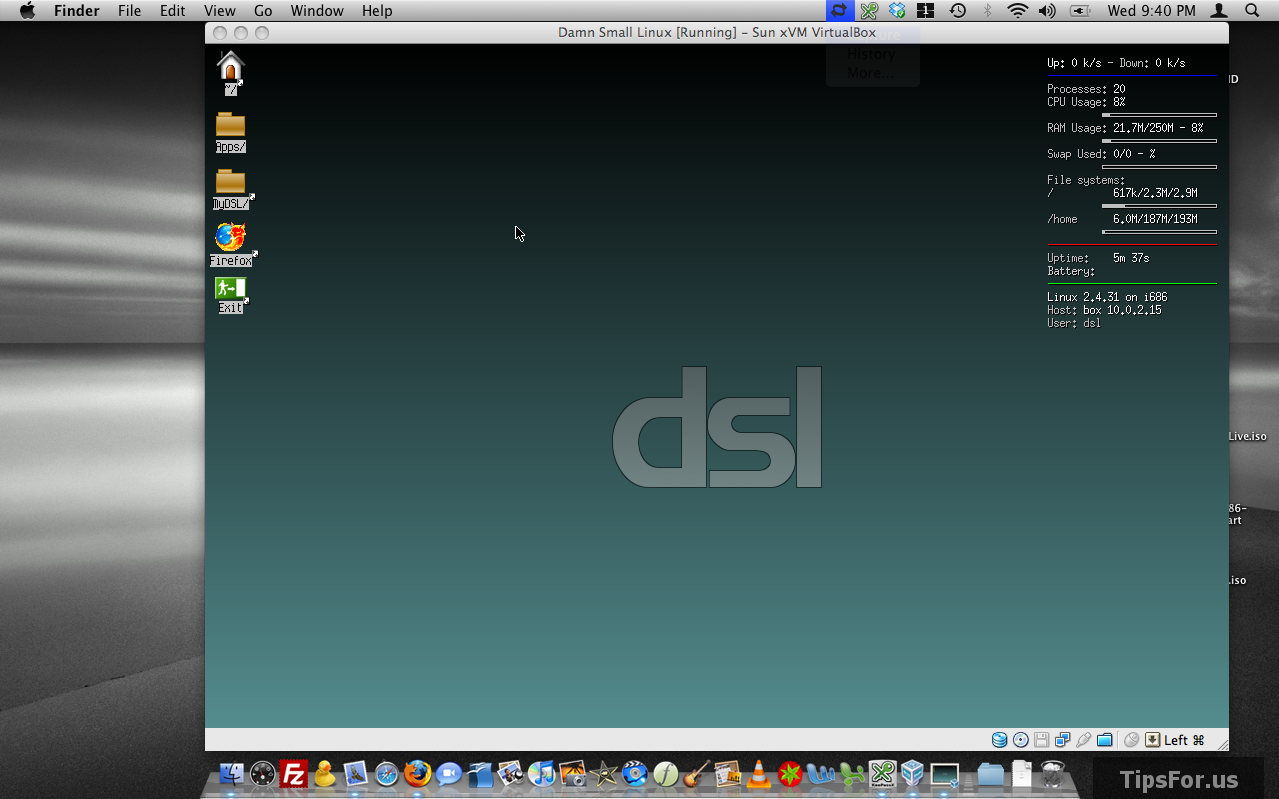
Task: Open the volume control in menu bar
Action: (1047, 11)
